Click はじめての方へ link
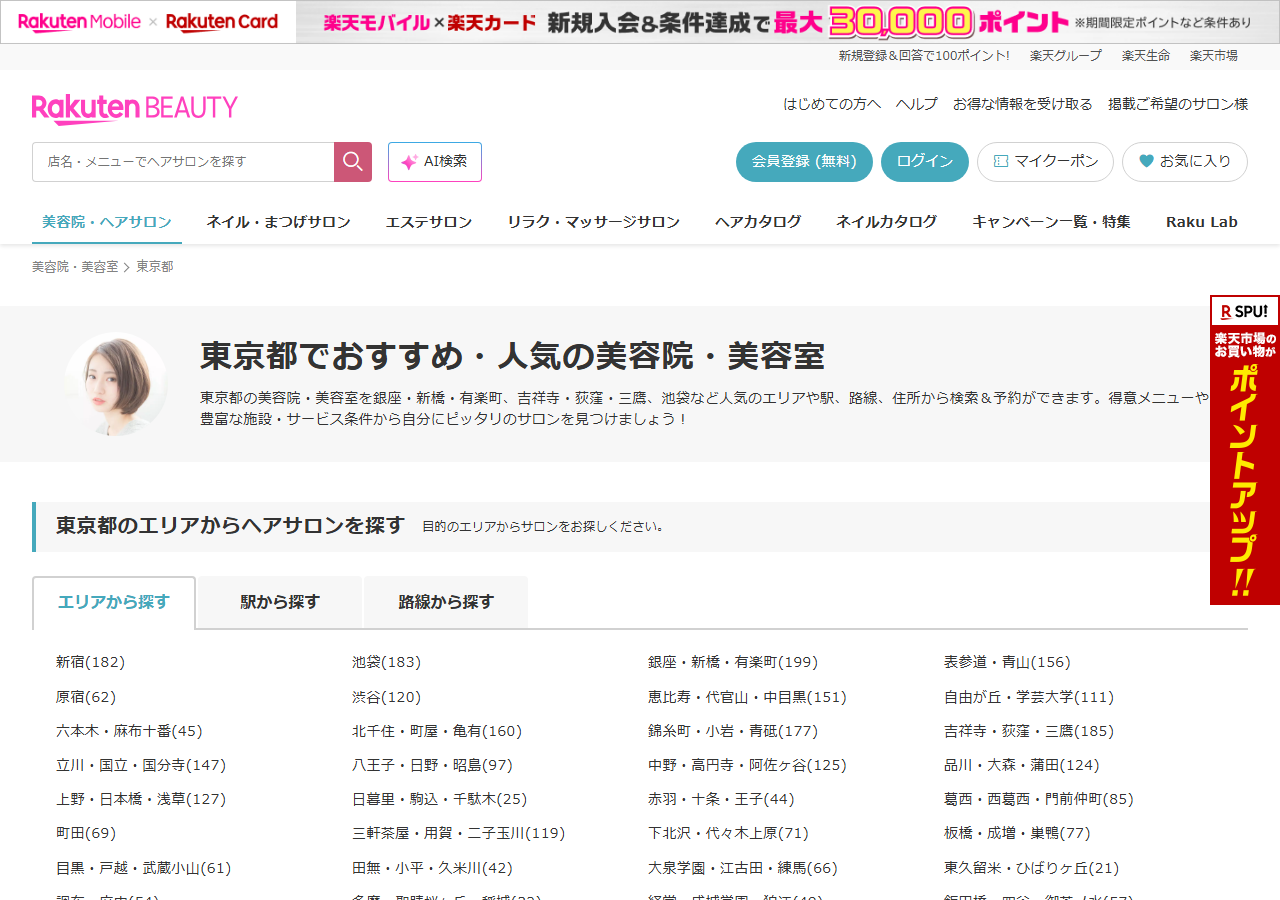The height and width of the screenshot is (900, 1280). [832, 104]
